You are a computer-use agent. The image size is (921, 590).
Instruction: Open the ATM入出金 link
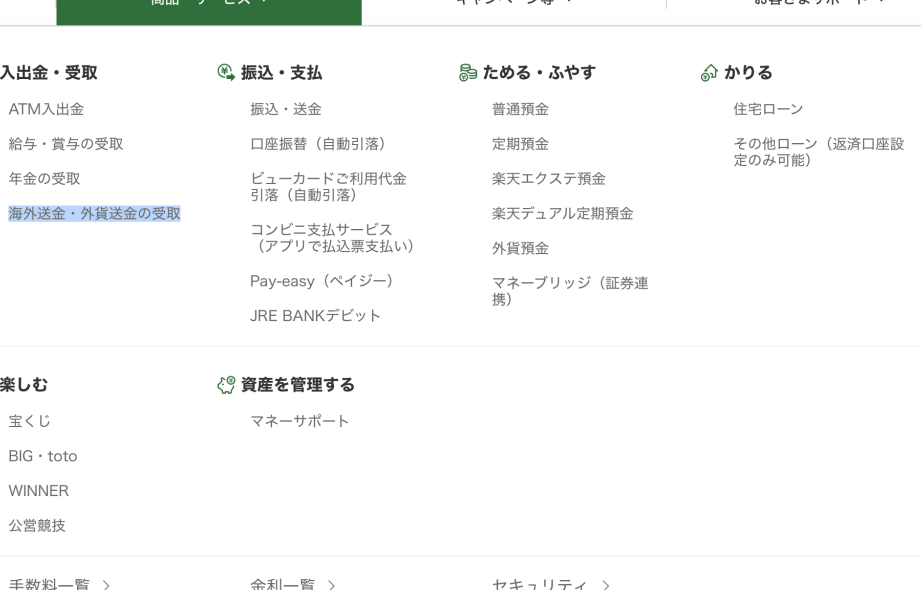(x=46, y=109)
